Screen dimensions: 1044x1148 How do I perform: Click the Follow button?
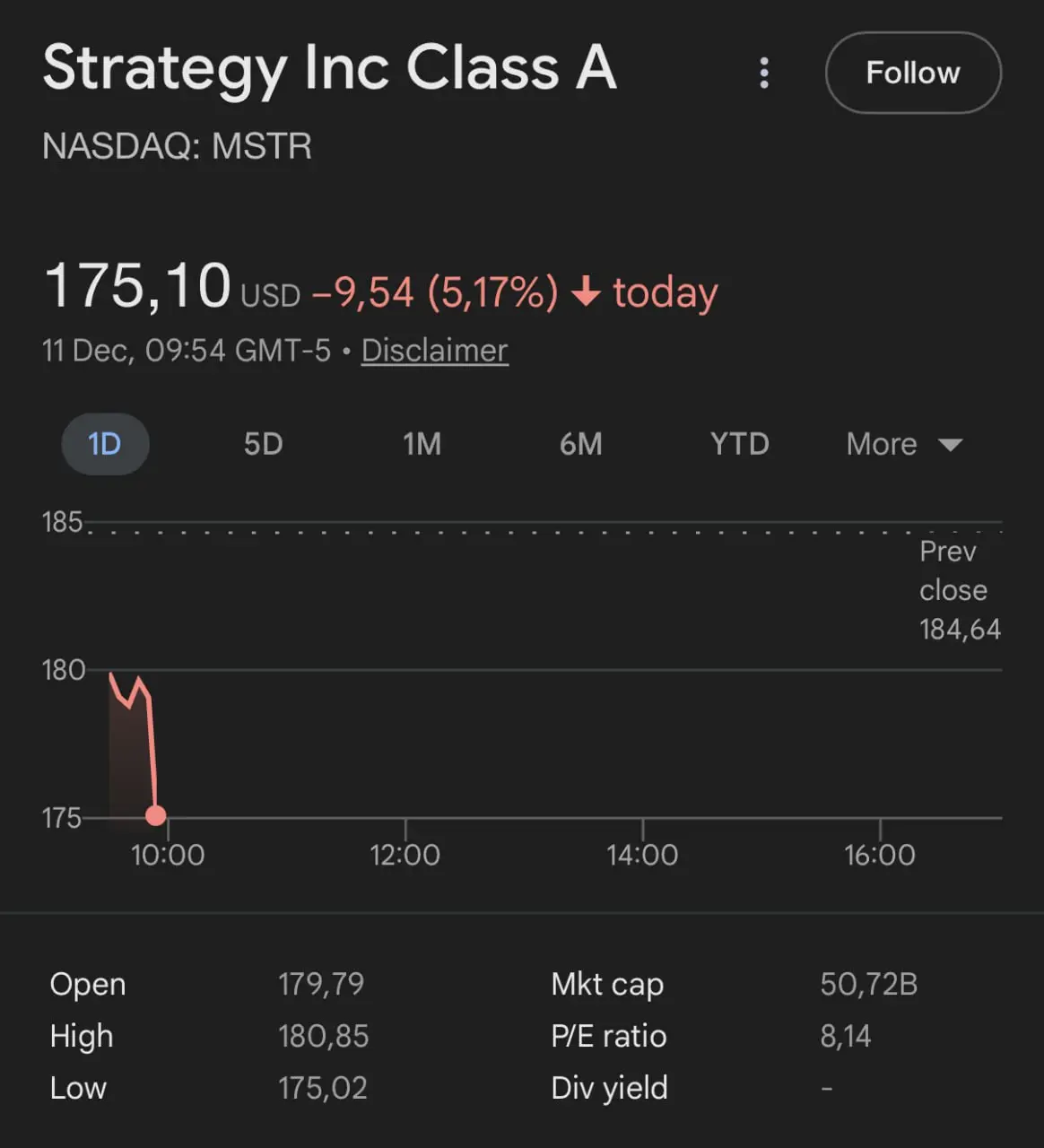[912, 73]
